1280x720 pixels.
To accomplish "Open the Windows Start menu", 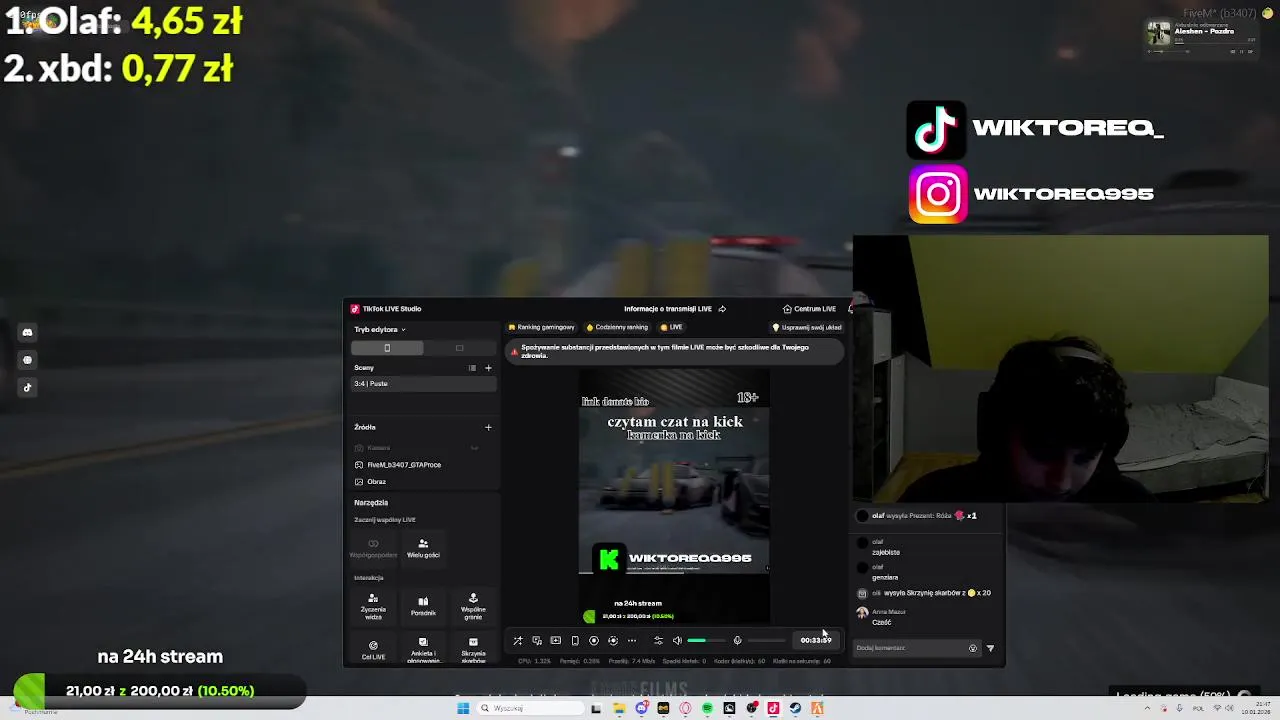I will coord(463,708).
